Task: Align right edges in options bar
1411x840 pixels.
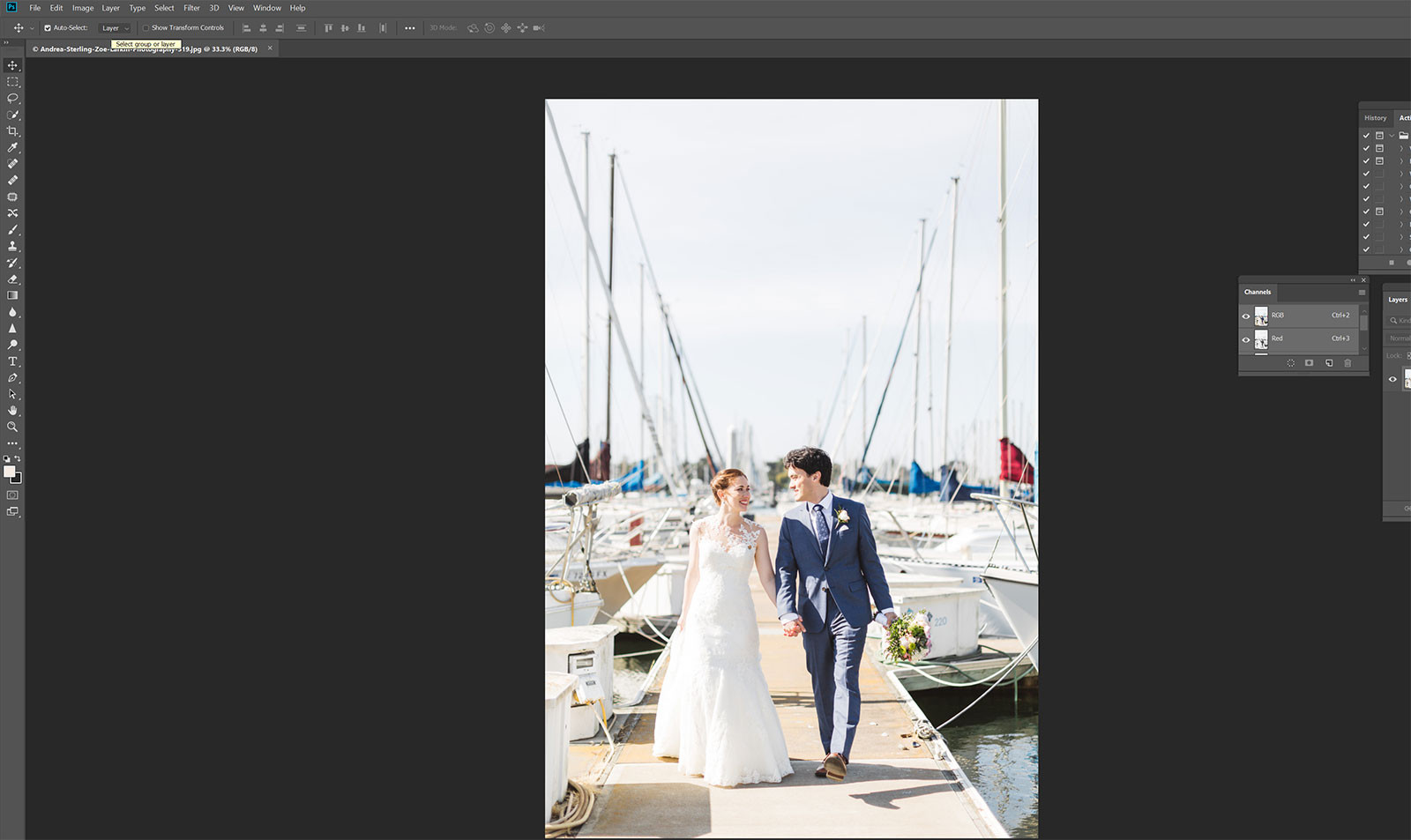Action: point(280,28)
